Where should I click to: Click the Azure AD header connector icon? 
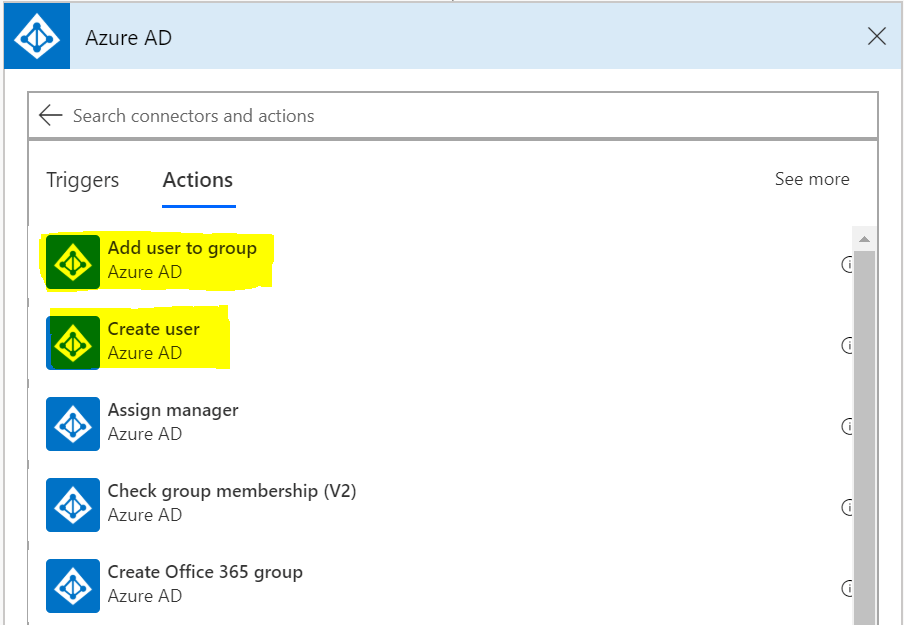click(37, 37)
